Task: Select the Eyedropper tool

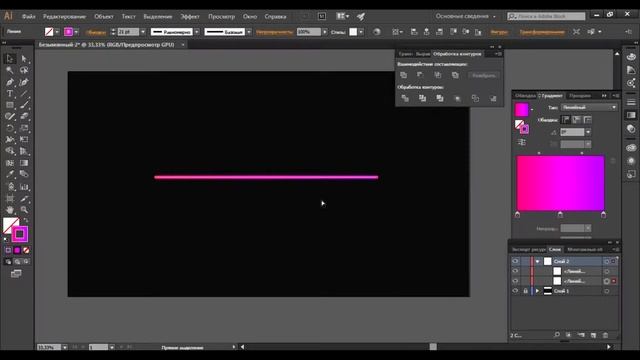Action: (x=10, y=174)
